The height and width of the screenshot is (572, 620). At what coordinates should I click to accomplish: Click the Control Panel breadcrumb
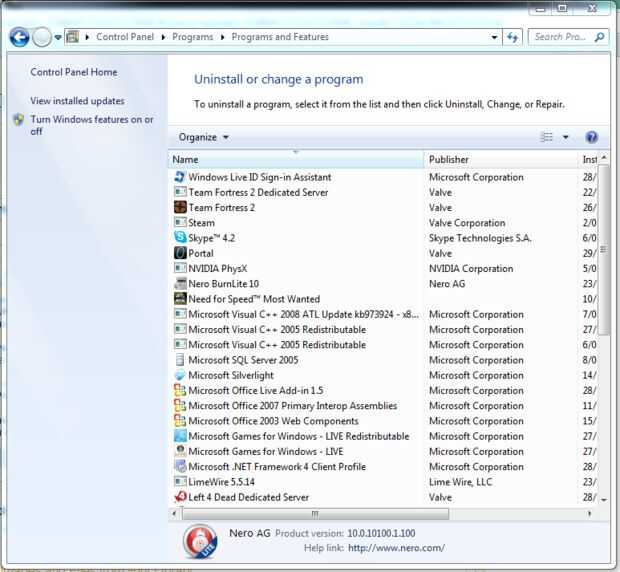(x=125, y=37)
